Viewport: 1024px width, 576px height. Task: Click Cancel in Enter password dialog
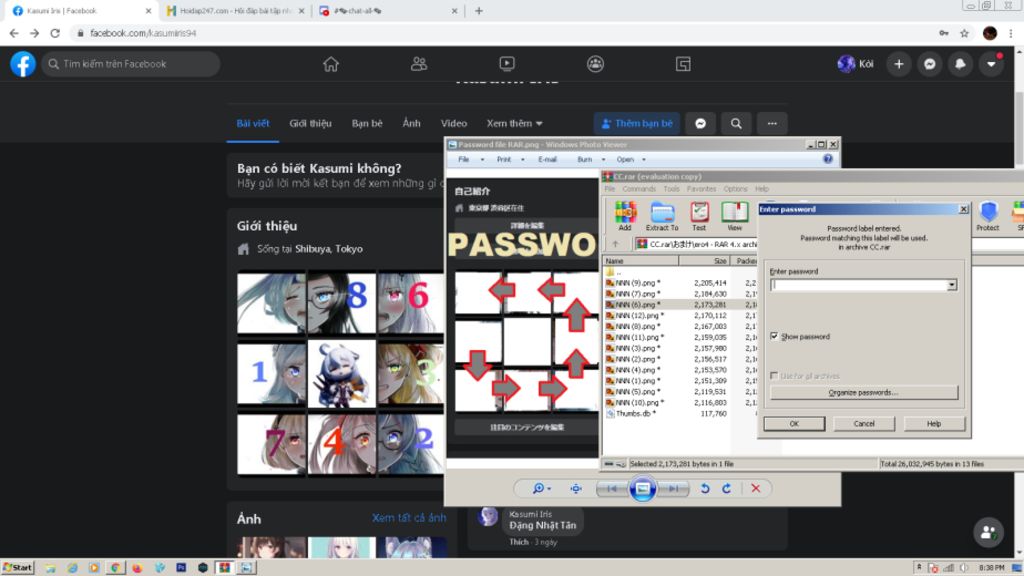(x=863, y=424)
